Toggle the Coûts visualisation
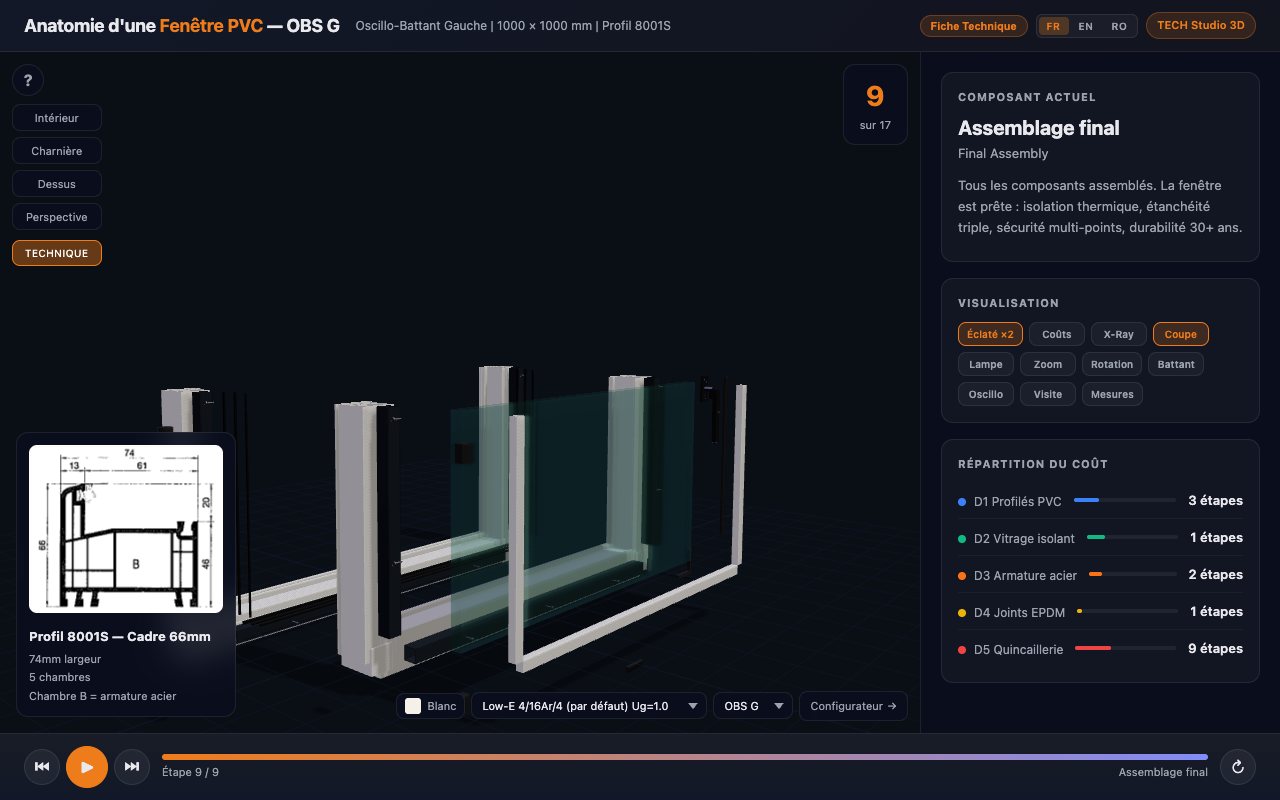Image resolution: width=1280 pixels, height=800 pixels. (1057, 334)
